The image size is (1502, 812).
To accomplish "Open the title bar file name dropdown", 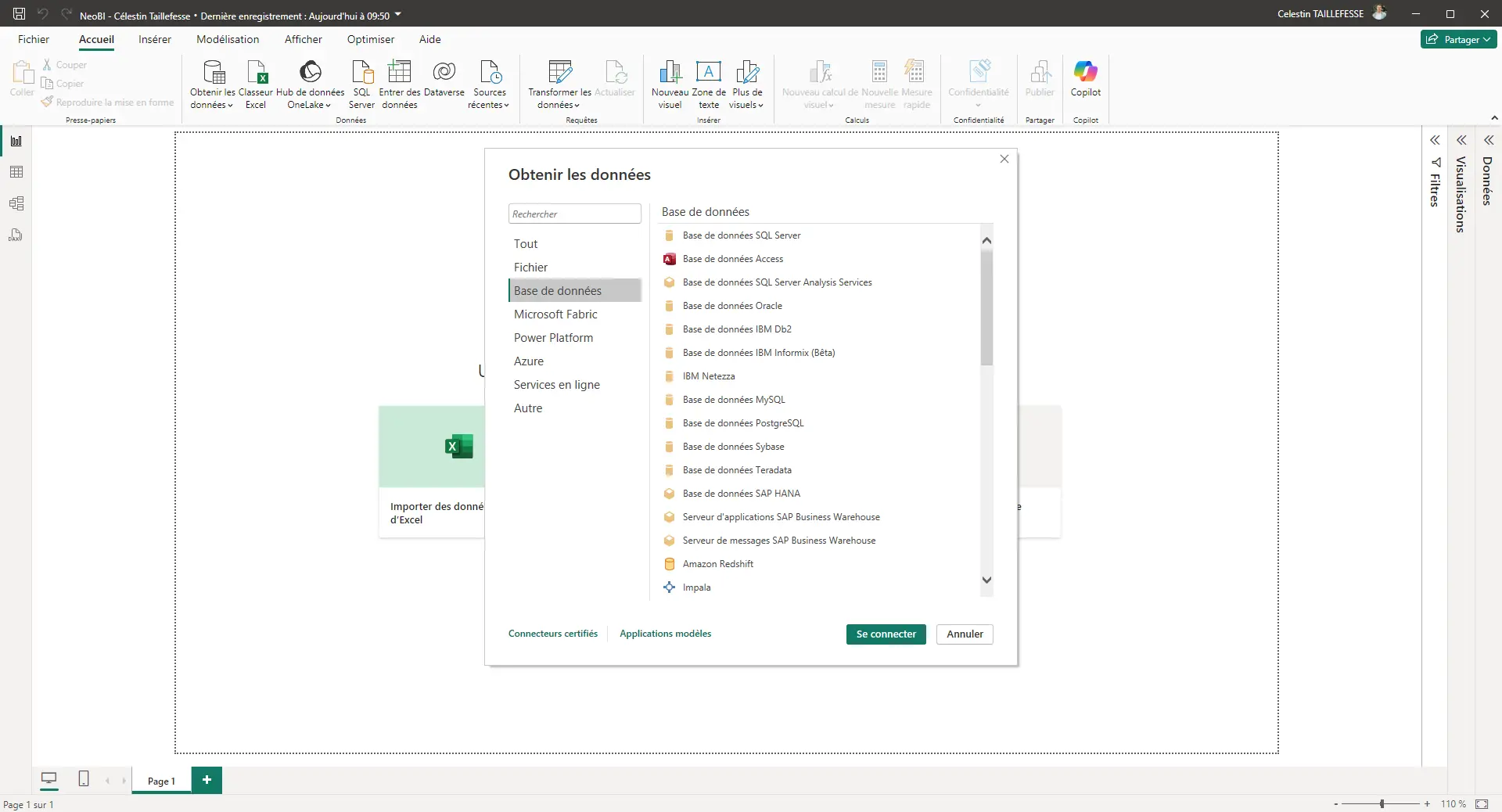I will coord(397,15).
